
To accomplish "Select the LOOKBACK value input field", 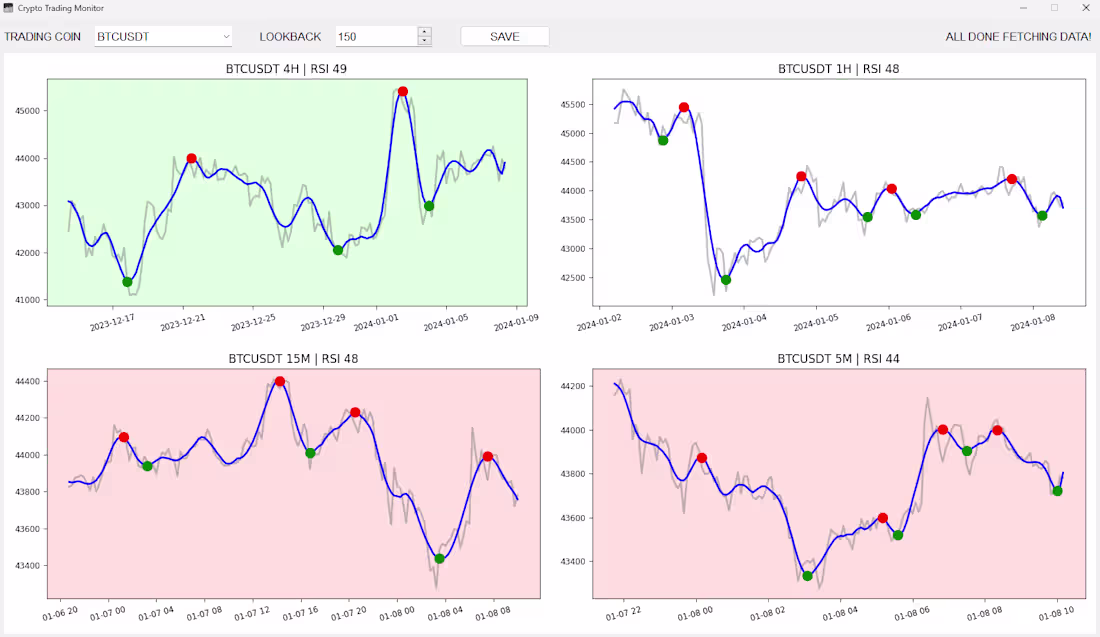I will tap(375, 36).
